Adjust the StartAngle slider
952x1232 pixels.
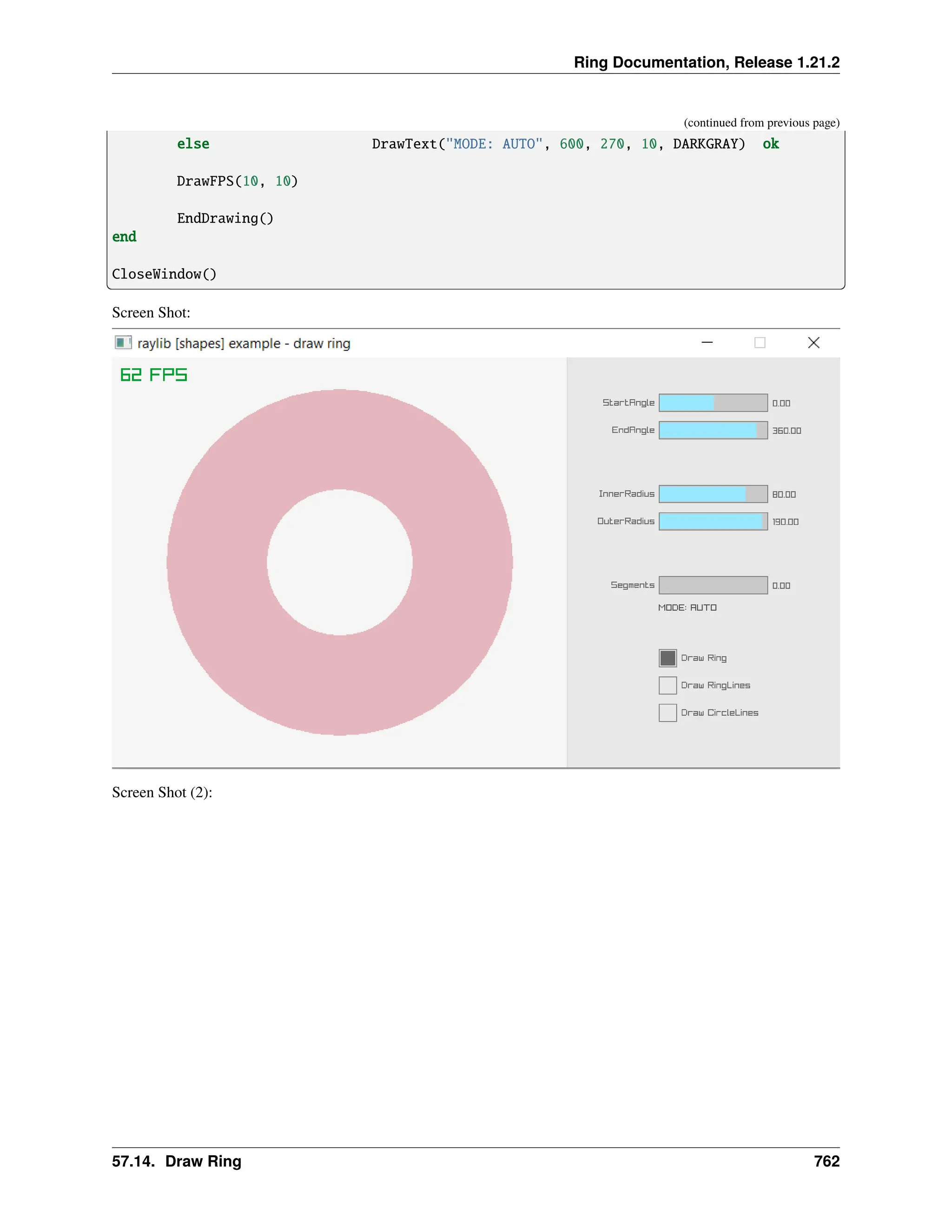pos(713,403)
